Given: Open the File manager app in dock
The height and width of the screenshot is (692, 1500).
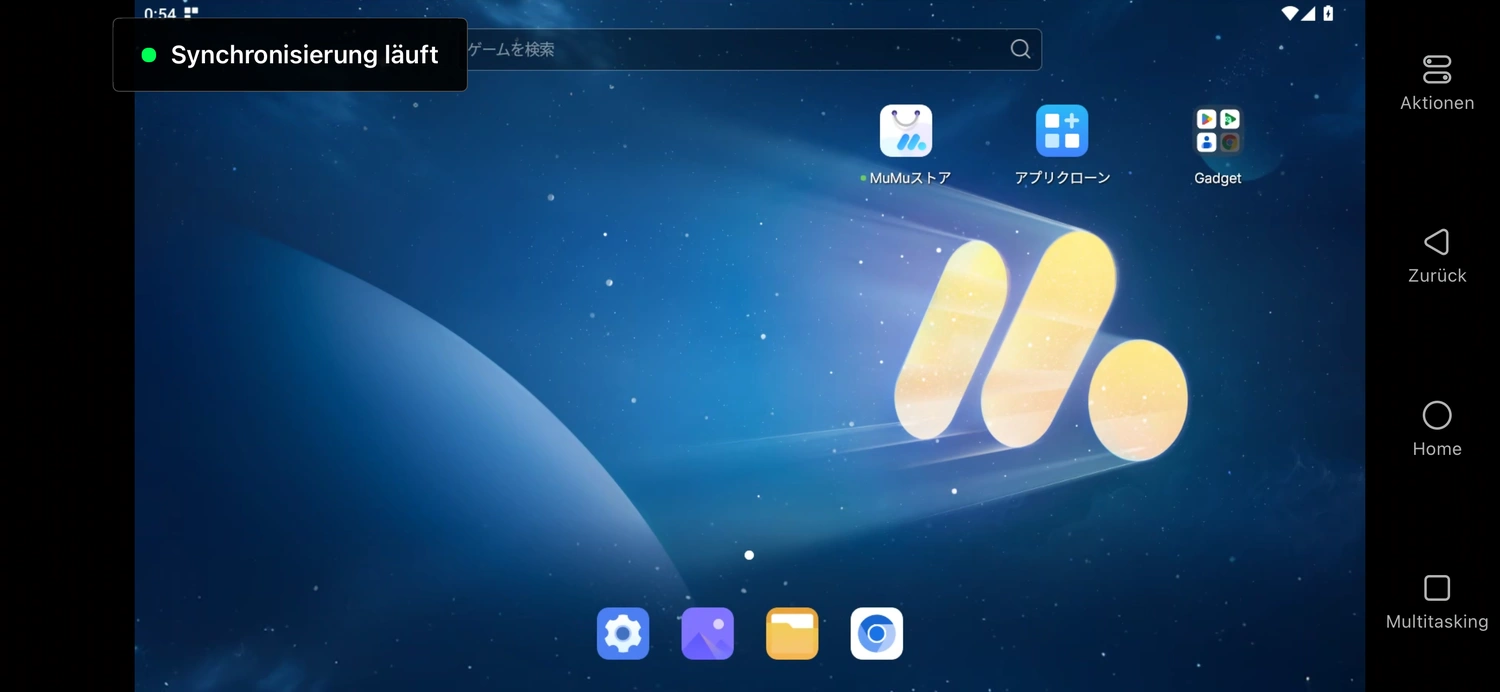Looking at the screenshot, I should tap(792, 634).
